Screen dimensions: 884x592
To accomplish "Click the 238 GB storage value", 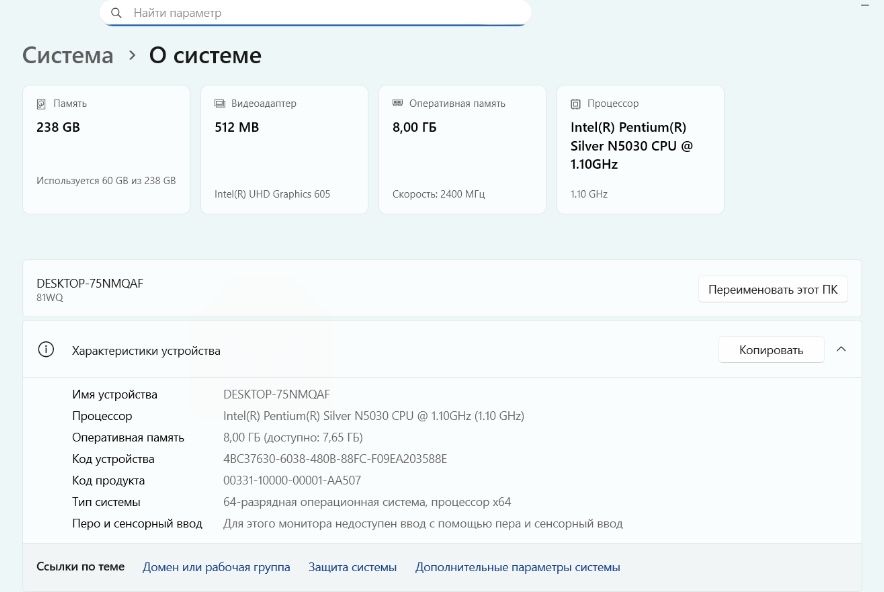I will coord(58,127).
